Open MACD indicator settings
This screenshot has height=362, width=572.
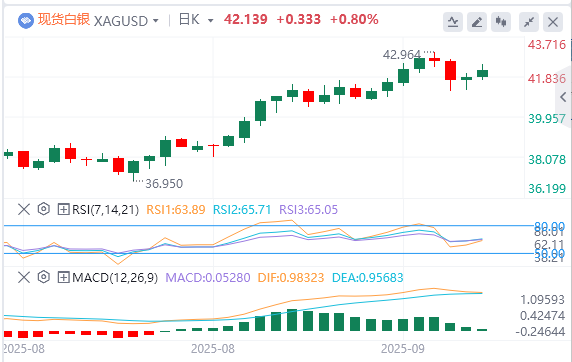[43, 277]
